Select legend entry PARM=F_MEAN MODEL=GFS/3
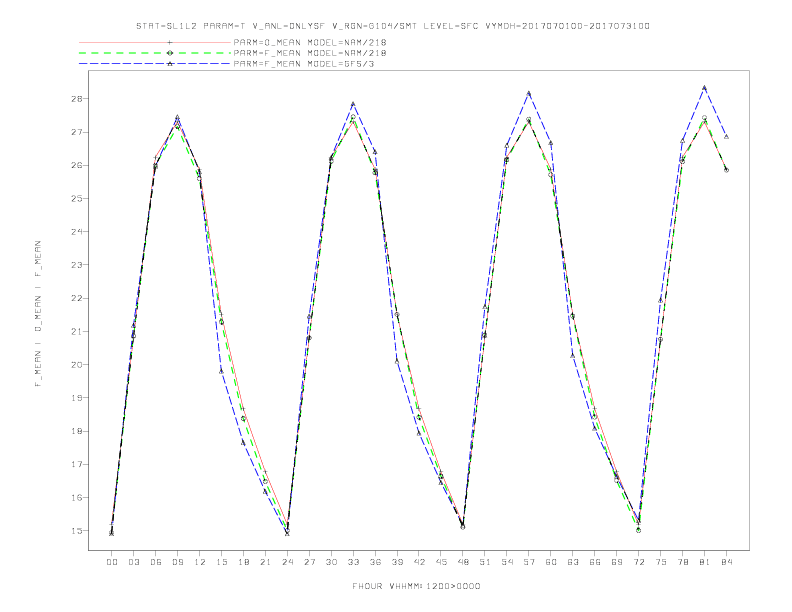 pos(304,64)
